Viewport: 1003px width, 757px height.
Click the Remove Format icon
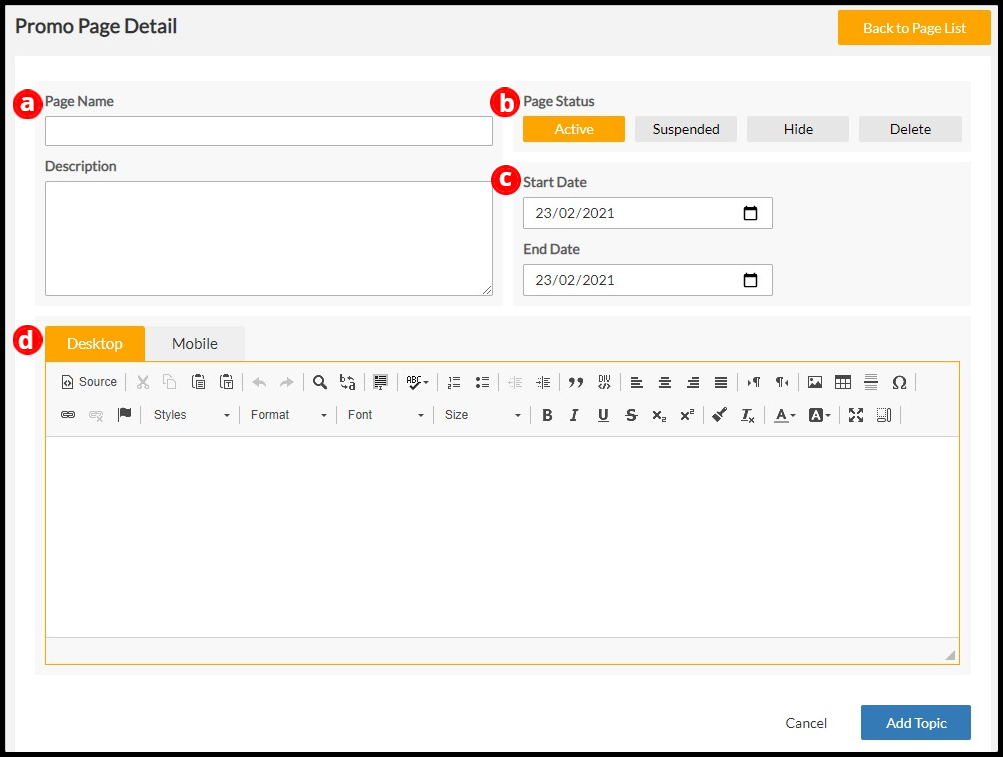coord(748,415)
